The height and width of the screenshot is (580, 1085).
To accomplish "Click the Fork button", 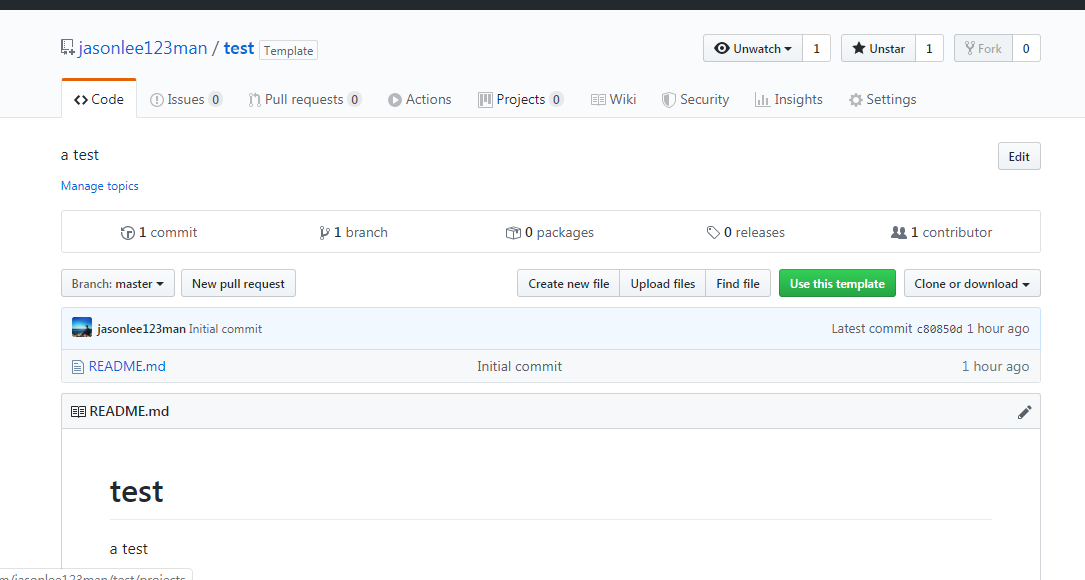I will coord(983,48).
